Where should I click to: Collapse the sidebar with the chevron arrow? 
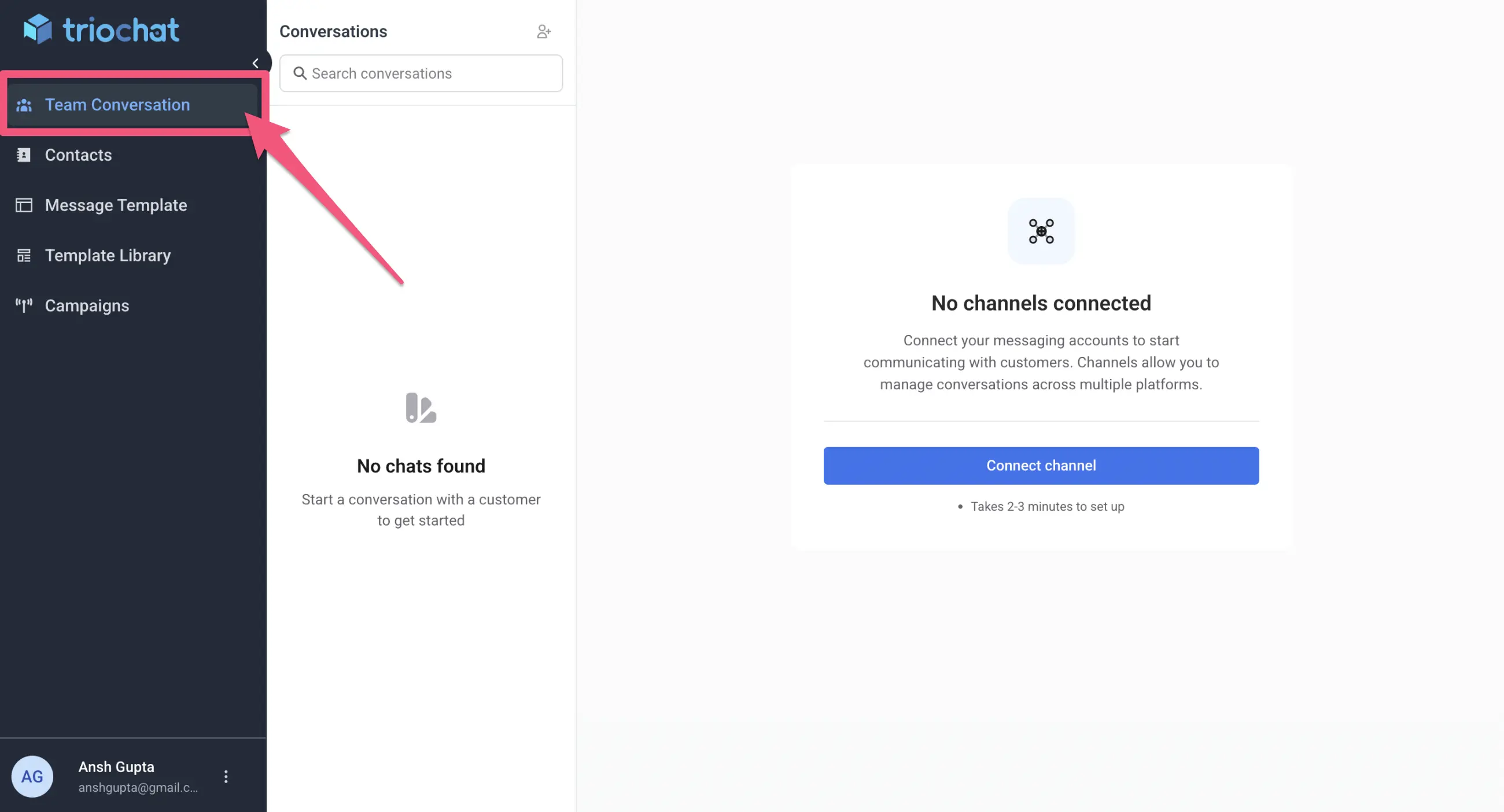[x=256, y=63]
